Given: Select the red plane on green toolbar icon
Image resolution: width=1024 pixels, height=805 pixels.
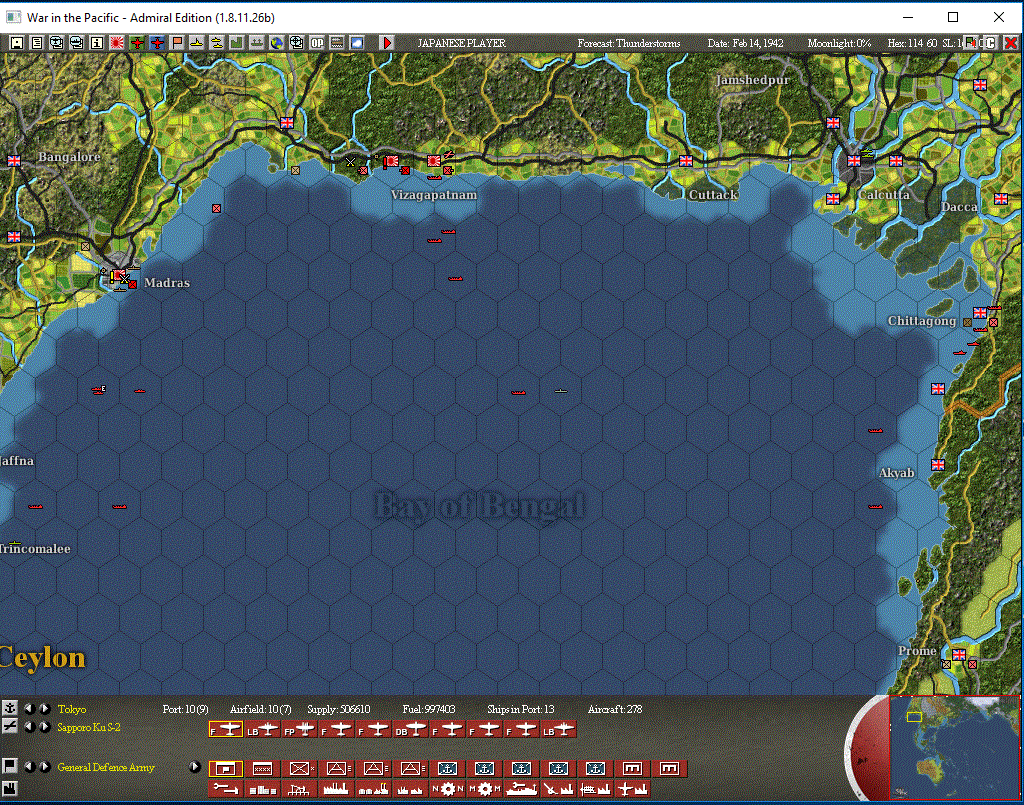Looking at the screenshot, I should coord(137,43).
